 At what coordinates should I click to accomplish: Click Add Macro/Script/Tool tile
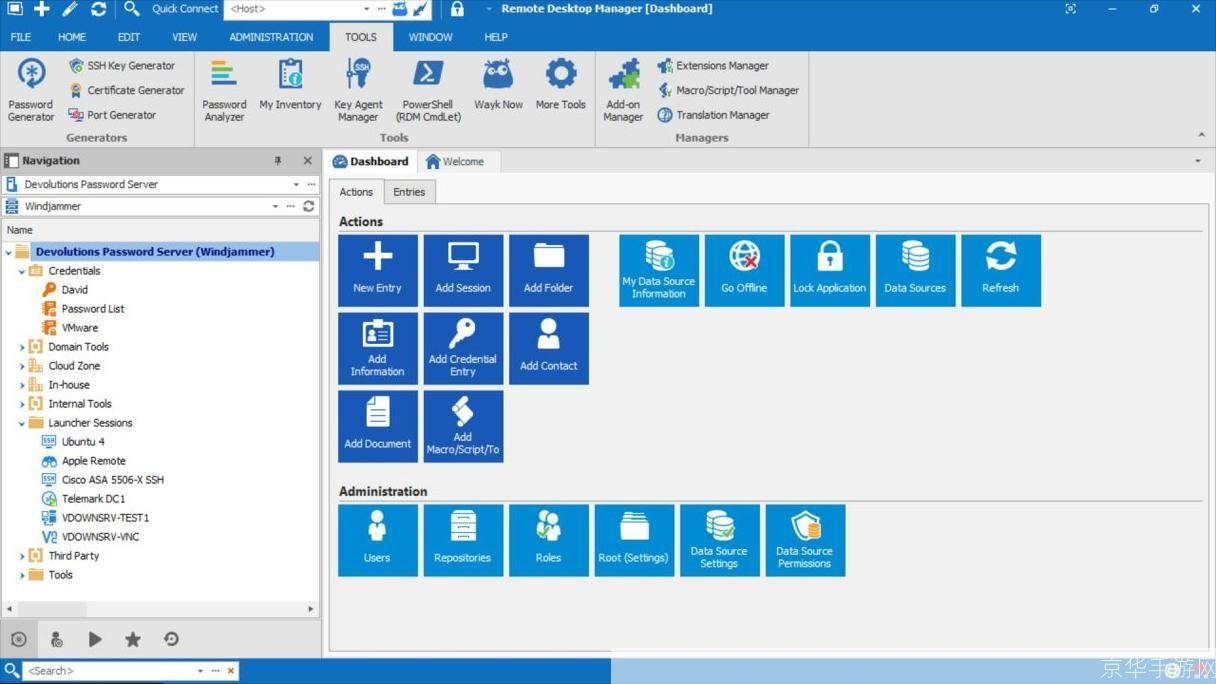[463, 426]
